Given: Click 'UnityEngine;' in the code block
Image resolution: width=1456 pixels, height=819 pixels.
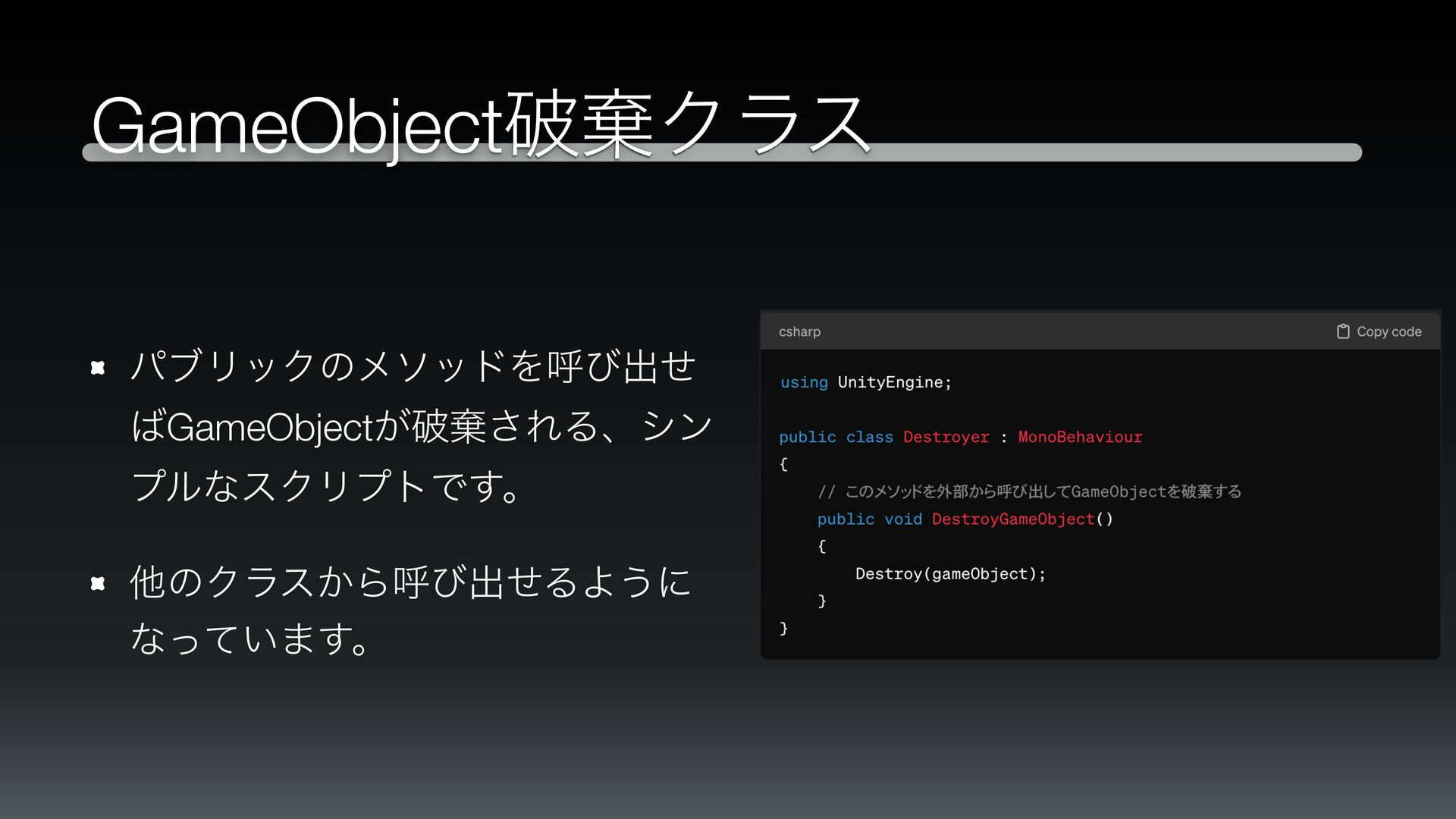Looking at the screenshot, I should point(894,382).
